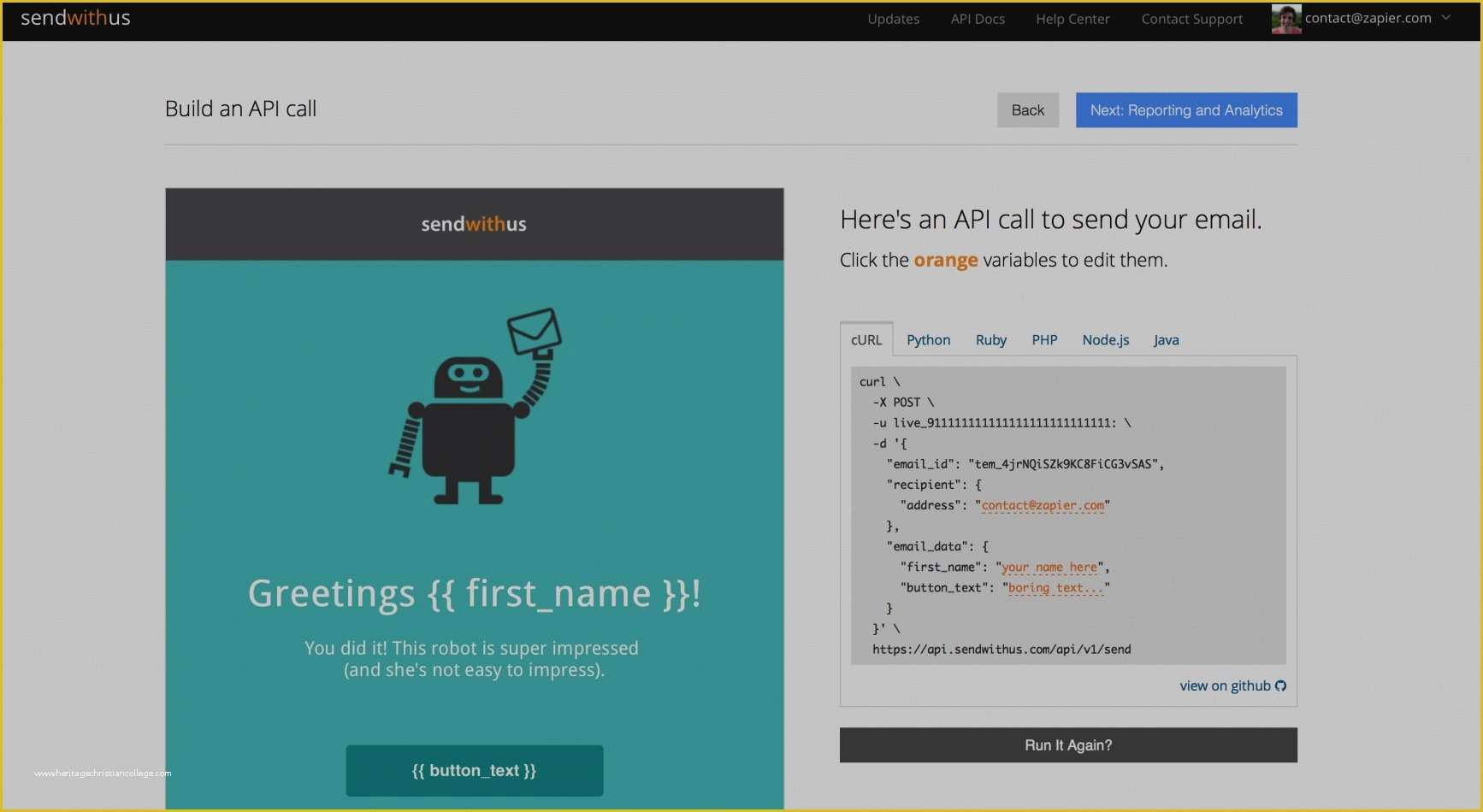Click the Build an API call heading

[x=240, y=109]
